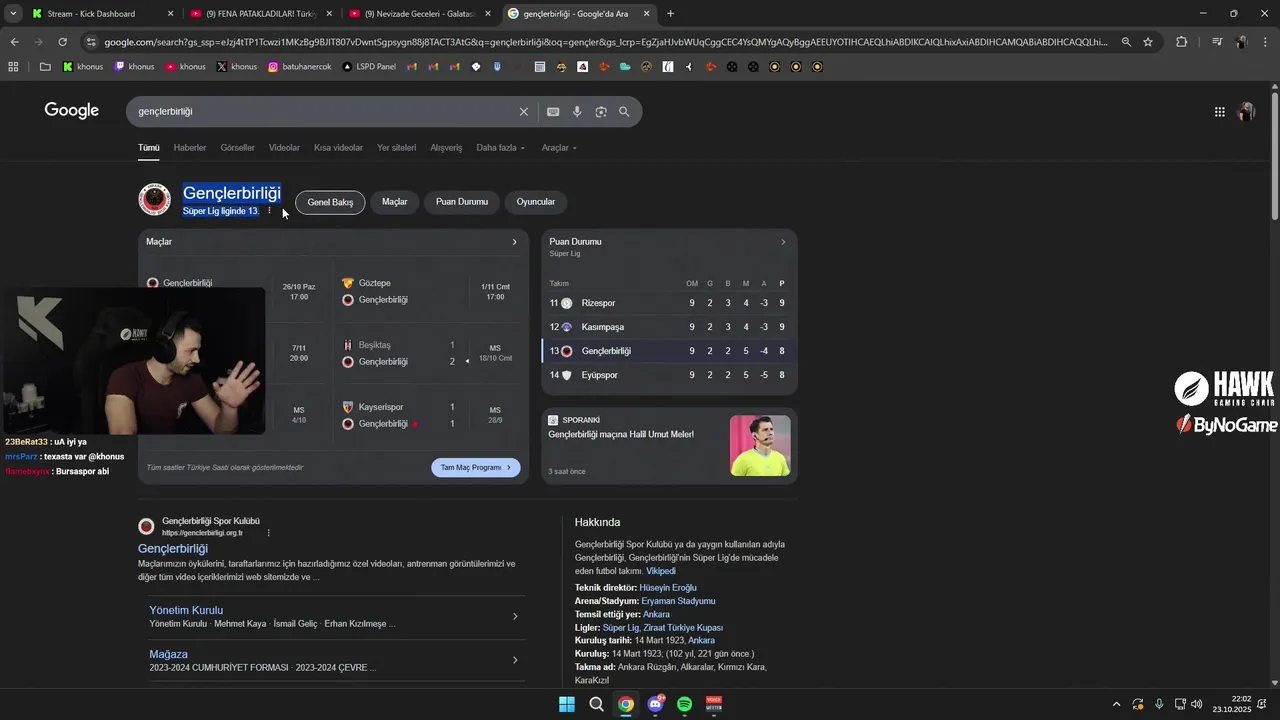Open more options next to Gençlerbirliği title

pyautogui.click(x=269, y=211)
